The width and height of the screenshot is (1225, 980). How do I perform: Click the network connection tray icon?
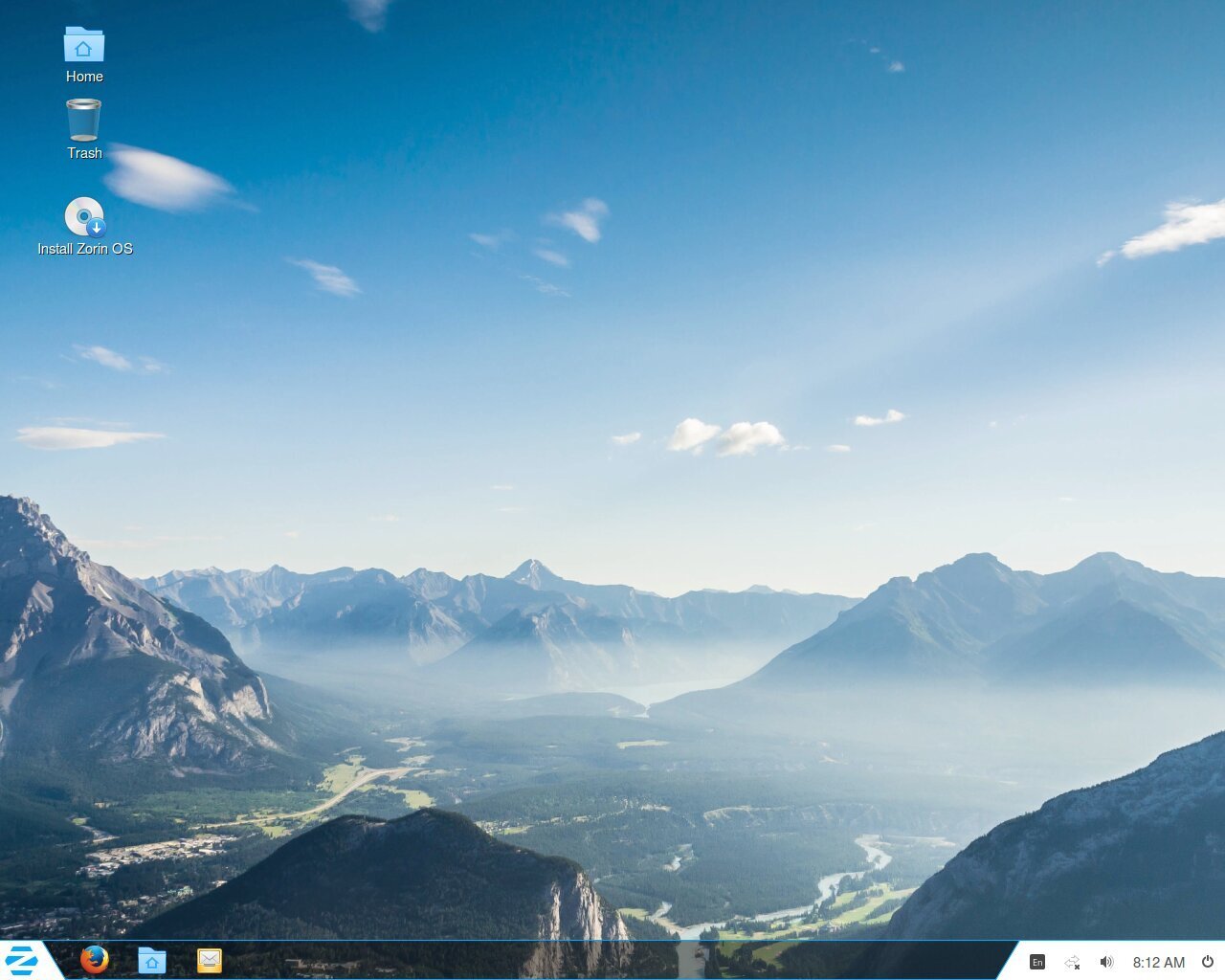coord(1072,962)
